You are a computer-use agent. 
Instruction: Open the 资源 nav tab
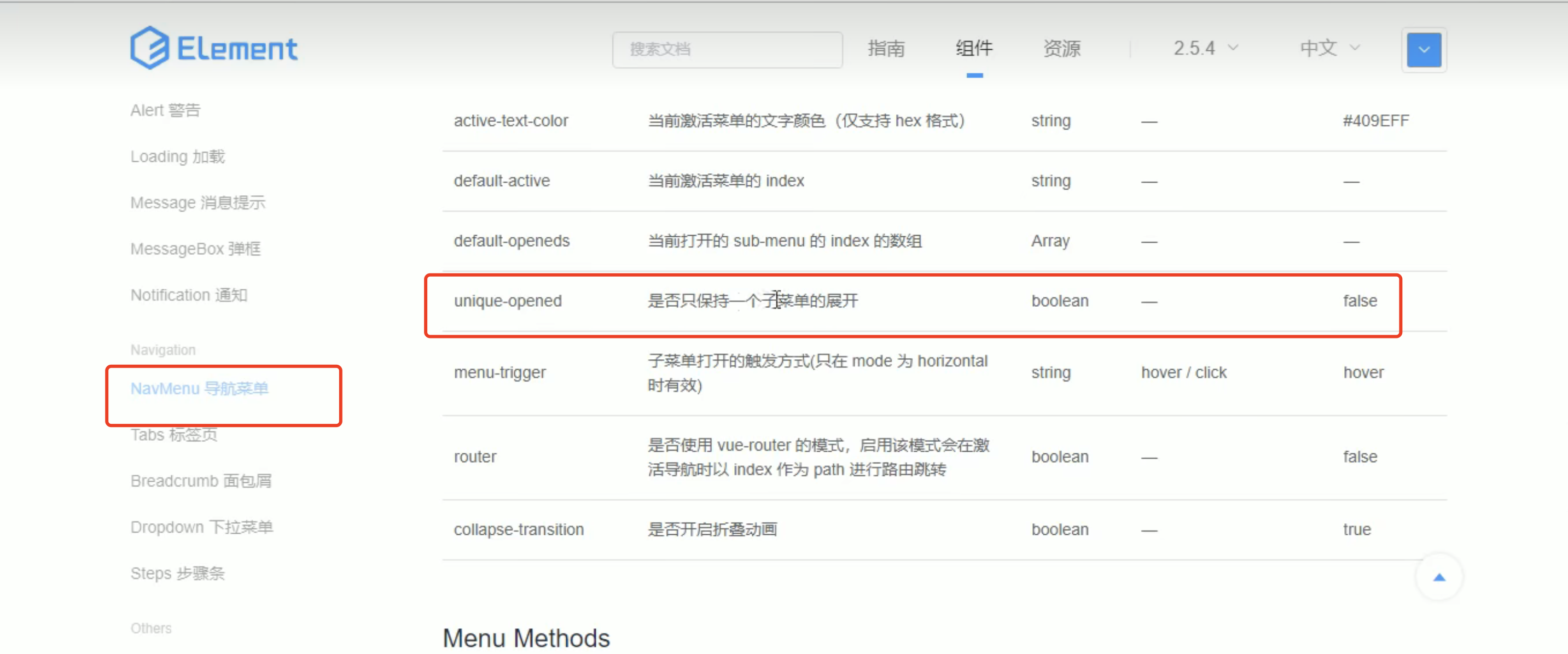[x=1061, y=48]
